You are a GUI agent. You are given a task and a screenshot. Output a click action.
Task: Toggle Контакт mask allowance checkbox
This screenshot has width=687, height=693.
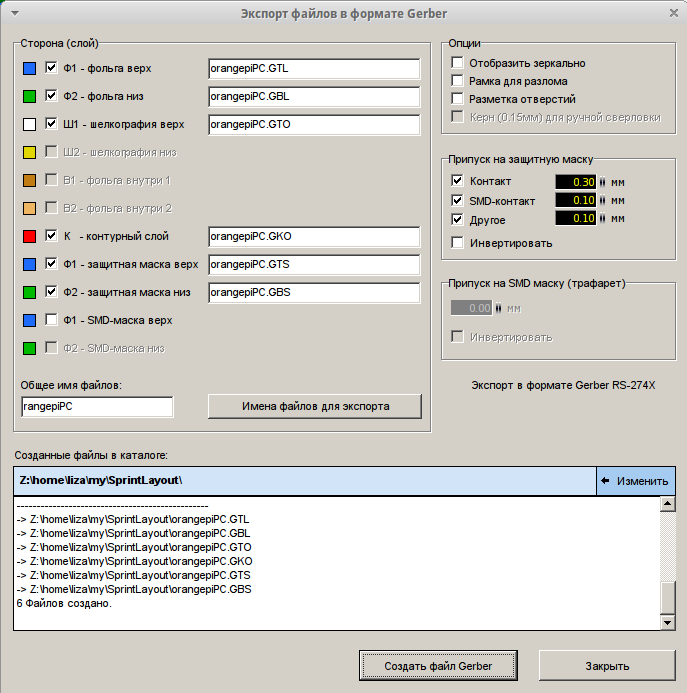click(457, 180)
